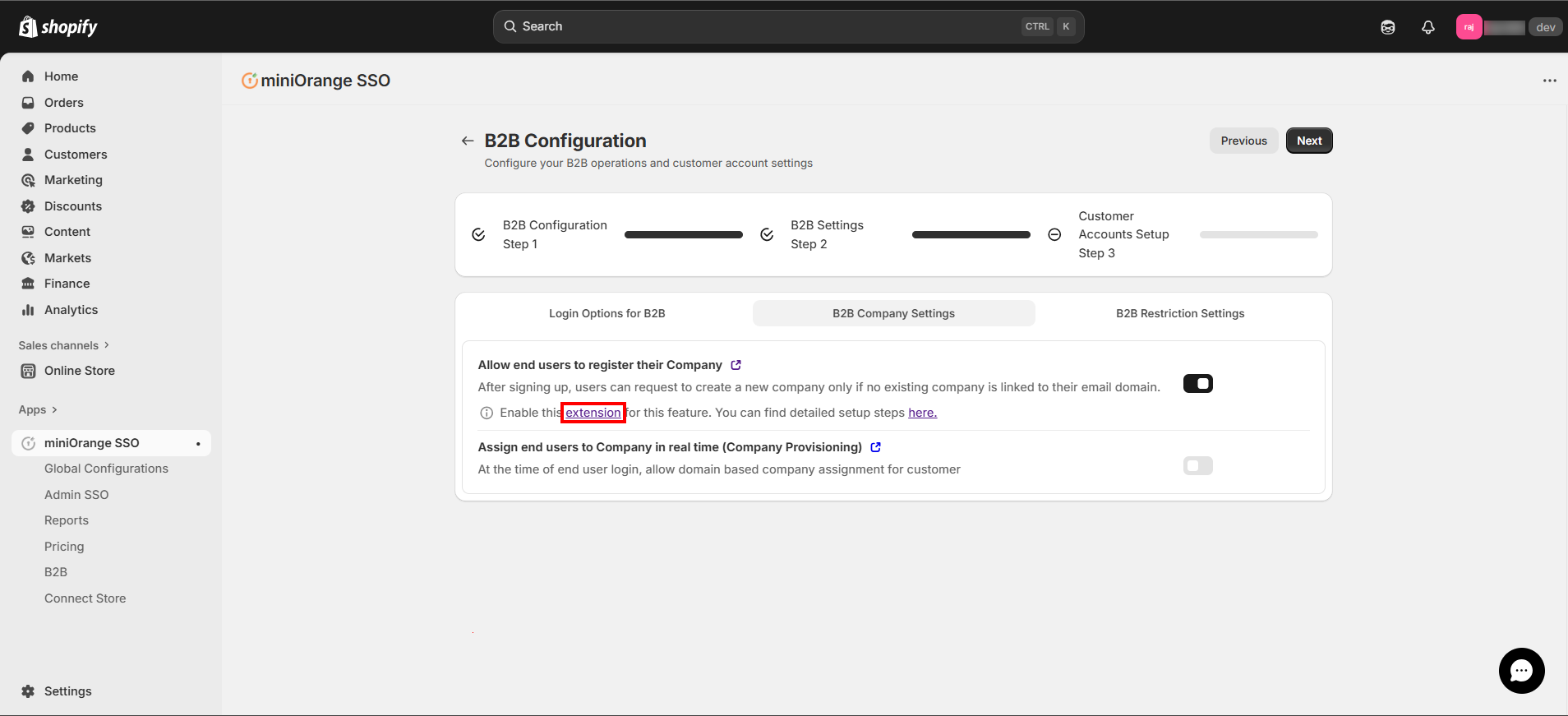Click the Step 2 completed check icon
1568x716 pixels.
[767, 235]
